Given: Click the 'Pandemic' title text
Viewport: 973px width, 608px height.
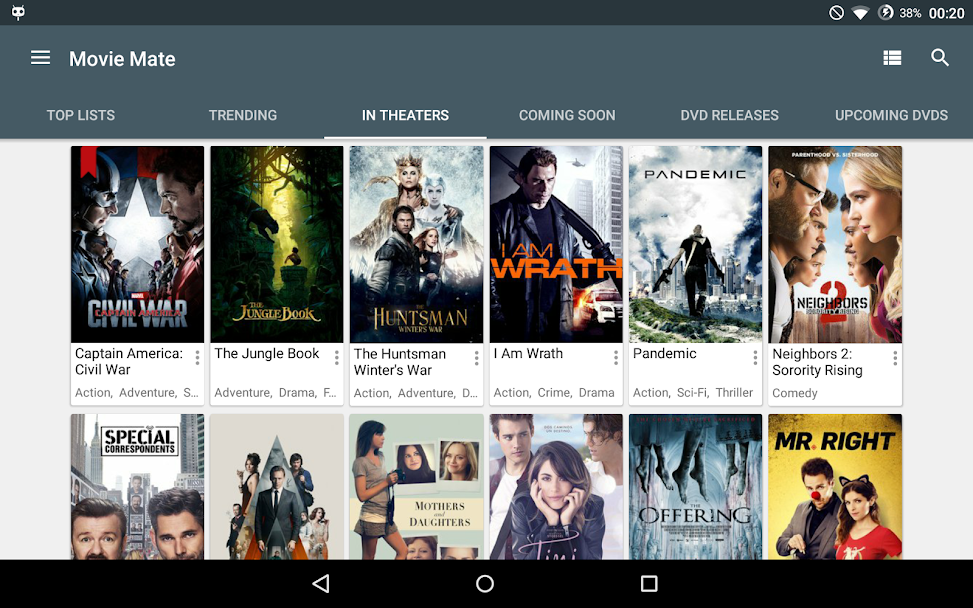Looking at the screenshot, I should click(x=665, y=354).
